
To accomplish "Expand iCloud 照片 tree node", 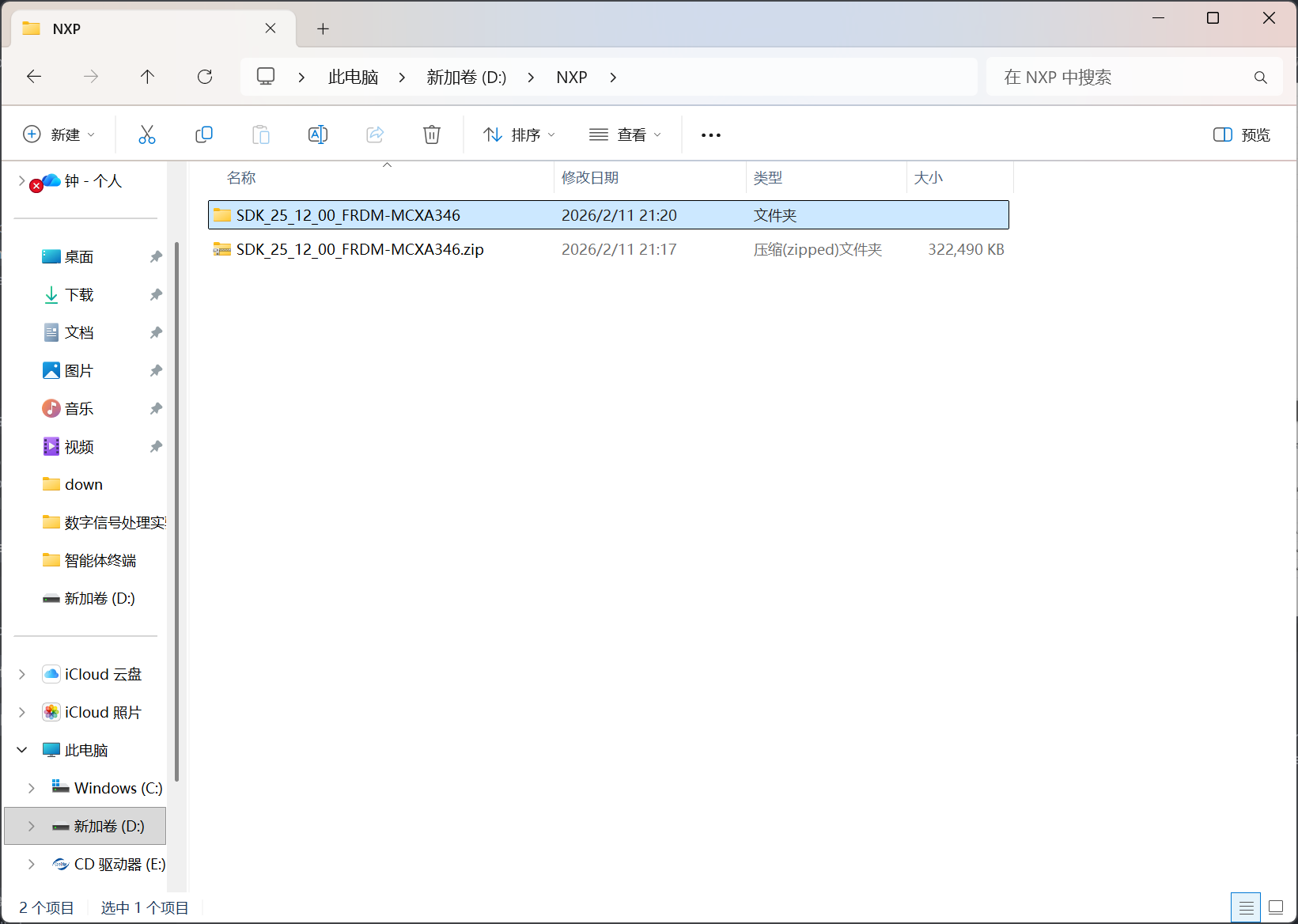I will tap(22, 713).
